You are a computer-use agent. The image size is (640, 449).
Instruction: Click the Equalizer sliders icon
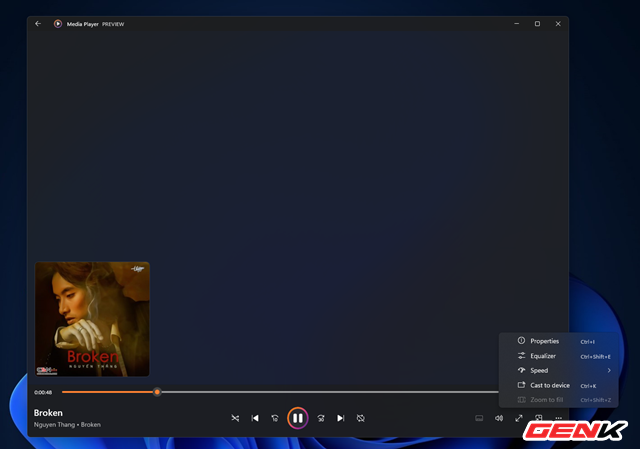(521, 356)
